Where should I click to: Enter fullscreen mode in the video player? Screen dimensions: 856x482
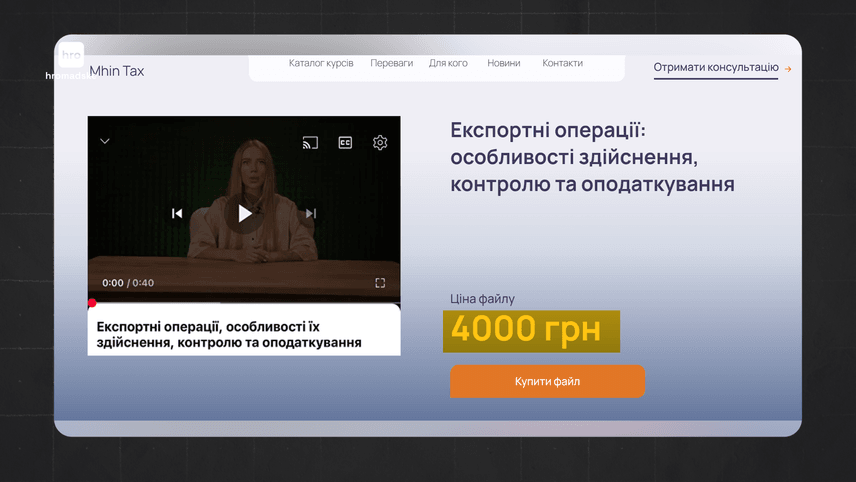pos(380,283)
